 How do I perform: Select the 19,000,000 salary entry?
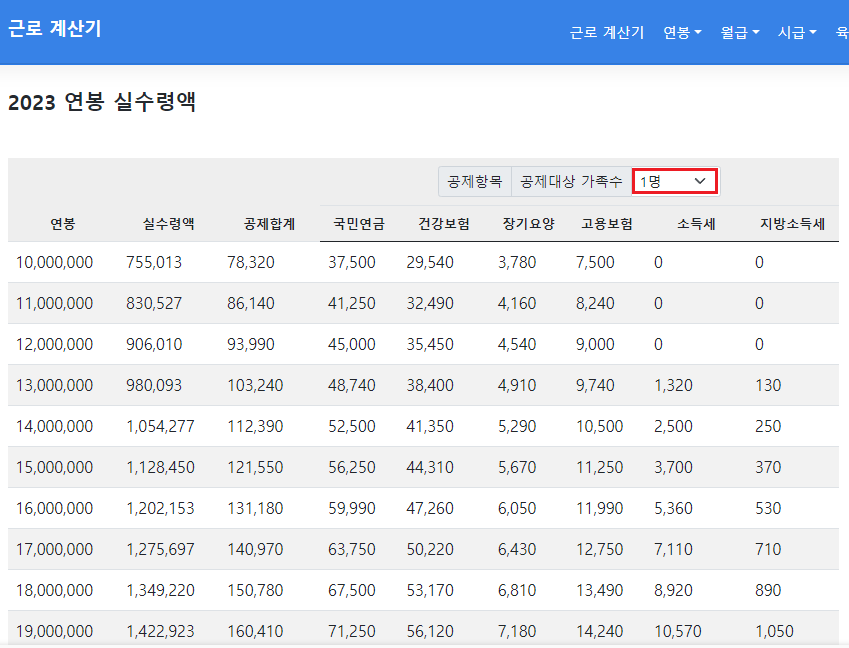55,632
